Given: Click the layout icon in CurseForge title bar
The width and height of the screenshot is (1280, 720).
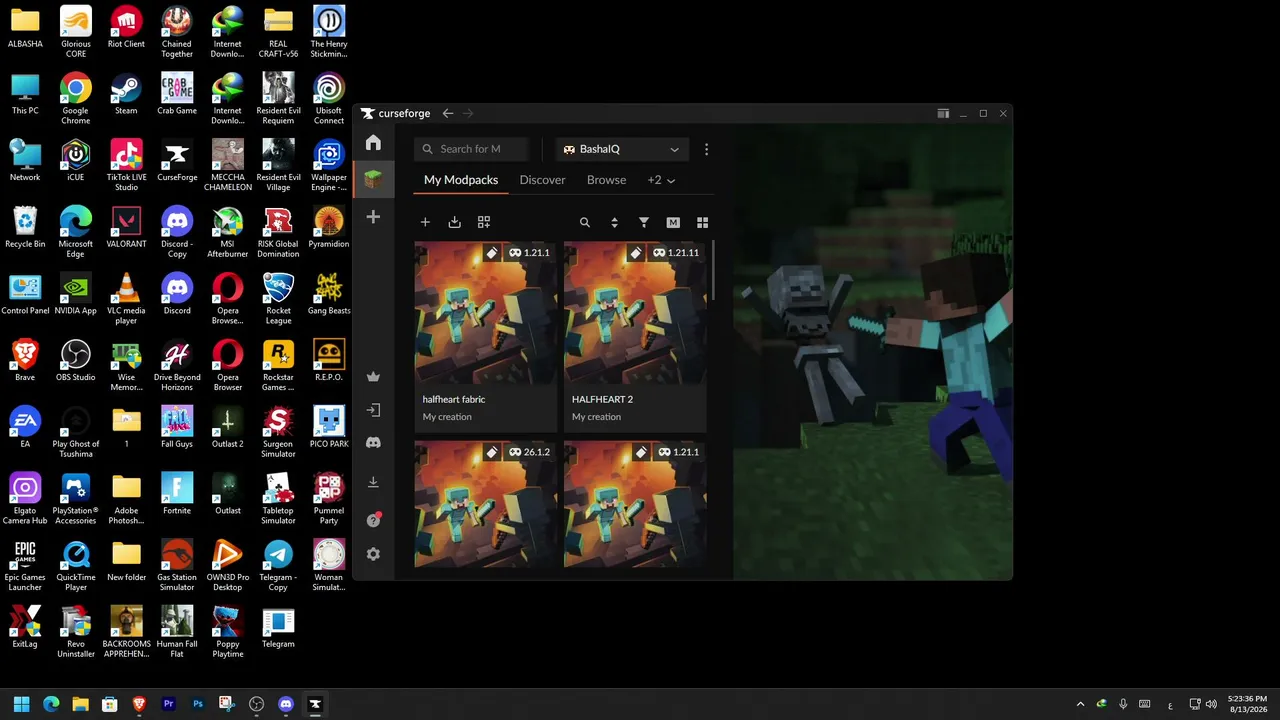Looking at the screenshot, I should click(x=943, y=114).
